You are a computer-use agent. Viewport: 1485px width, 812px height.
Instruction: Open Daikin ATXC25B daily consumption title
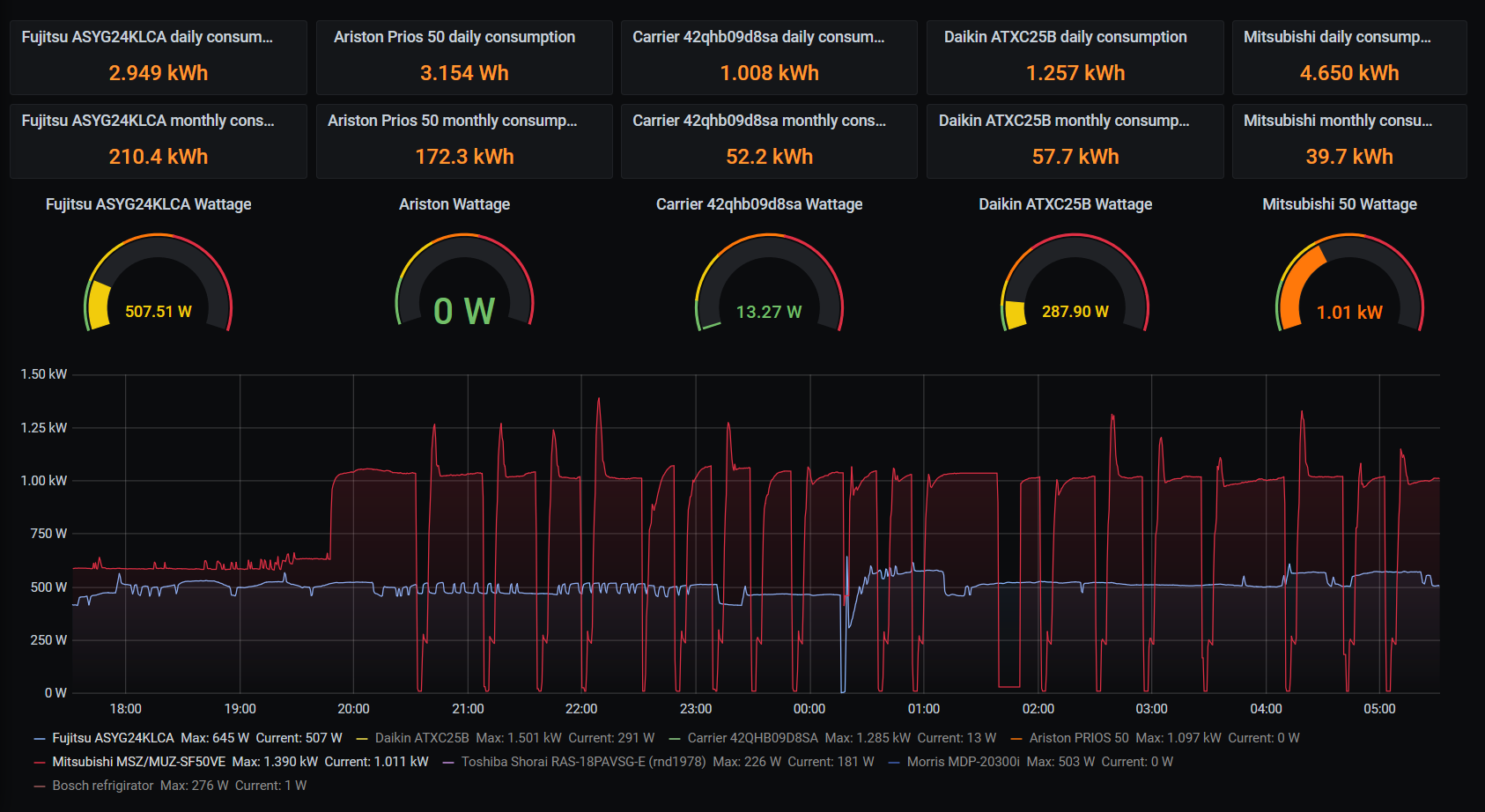pyautogui.click(x=1066, y=37)
